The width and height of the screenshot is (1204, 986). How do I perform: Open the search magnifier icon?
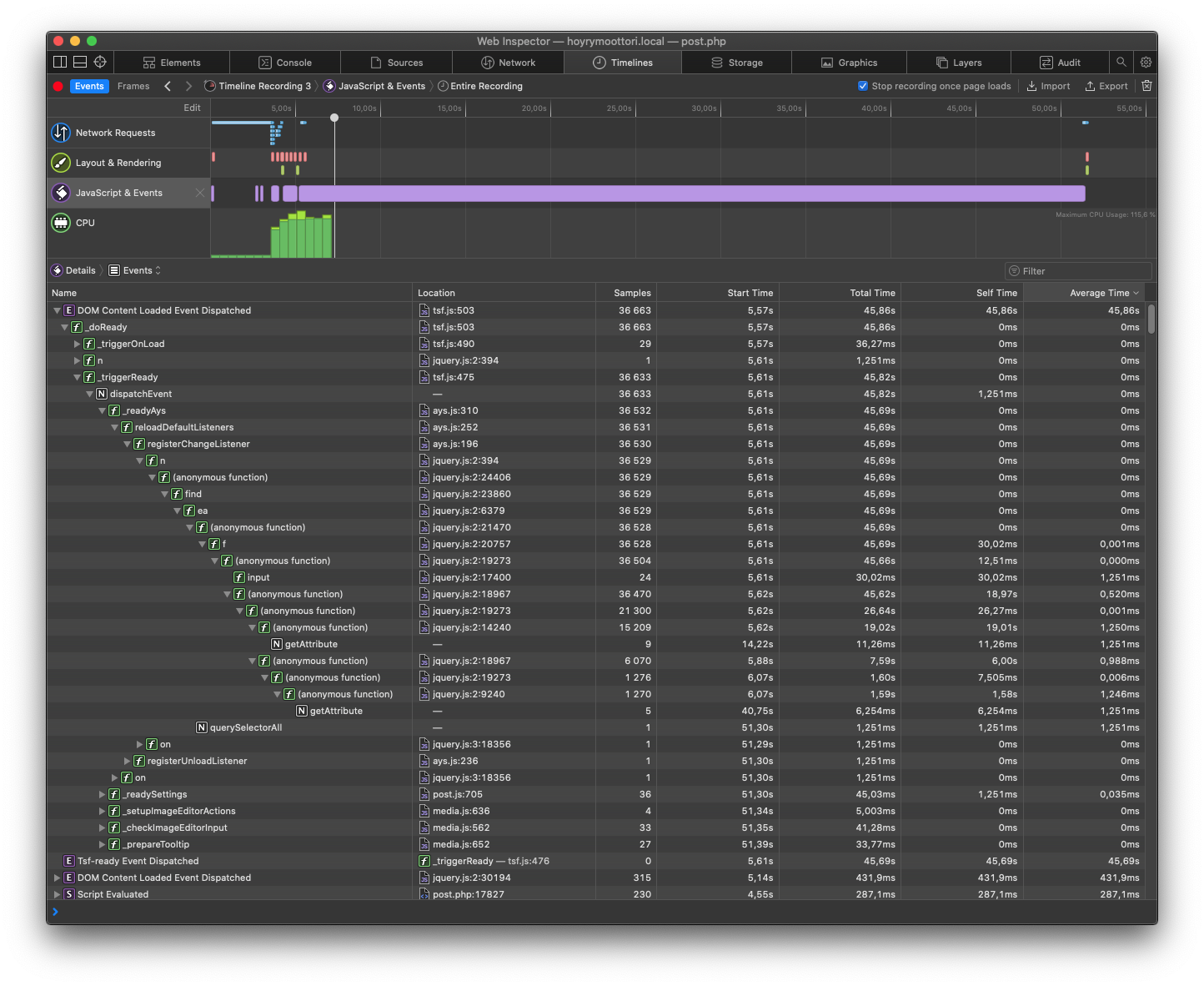click(x=1121, y=62)
